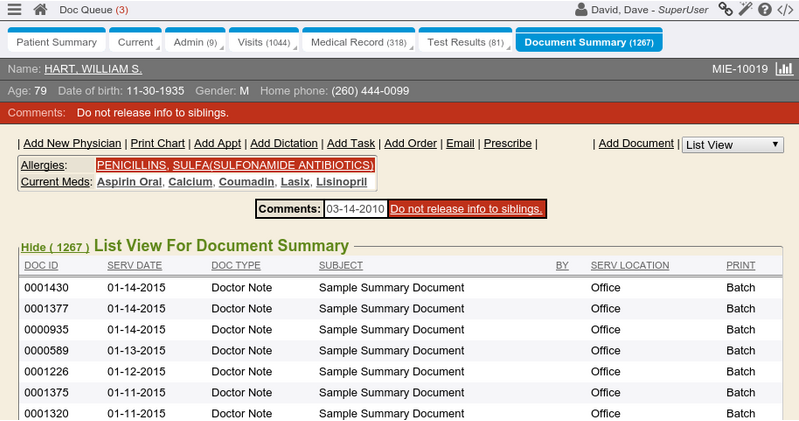
Task: Open the hamburger main menu
Action: tap(13, 10)
